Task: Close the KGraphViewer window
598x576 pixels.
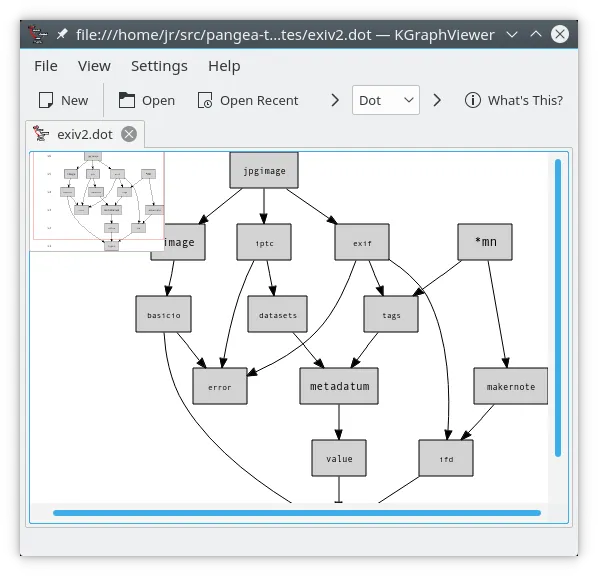Action: pyautogui.click(x=560, y=34)
